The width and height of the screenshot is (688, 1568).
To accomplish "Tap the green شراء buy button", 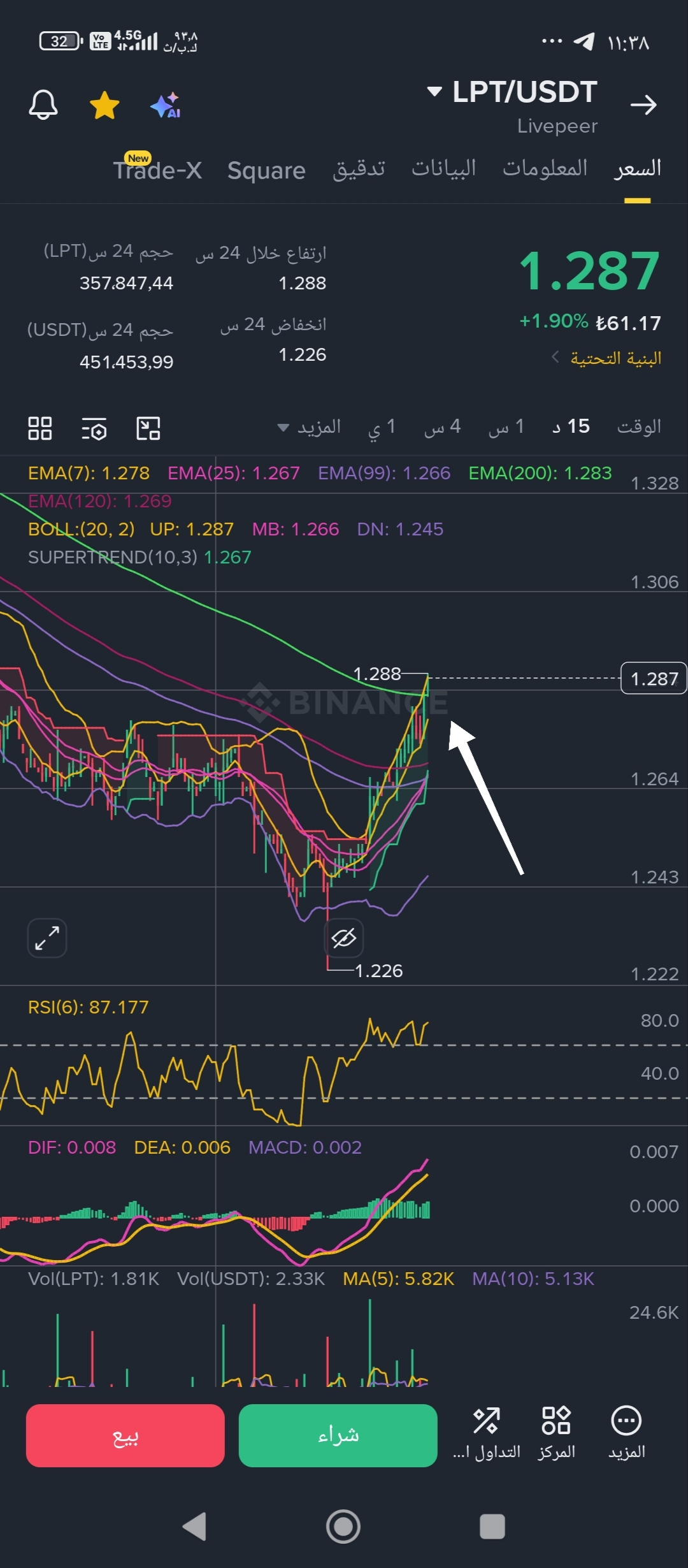I will pos(338,1435).
